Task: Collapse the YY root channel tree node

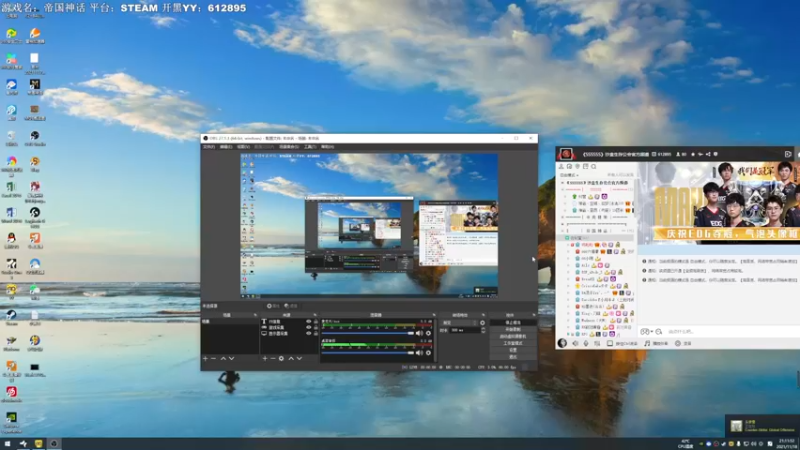Action: pyautogui.click(x=563, y=183)
